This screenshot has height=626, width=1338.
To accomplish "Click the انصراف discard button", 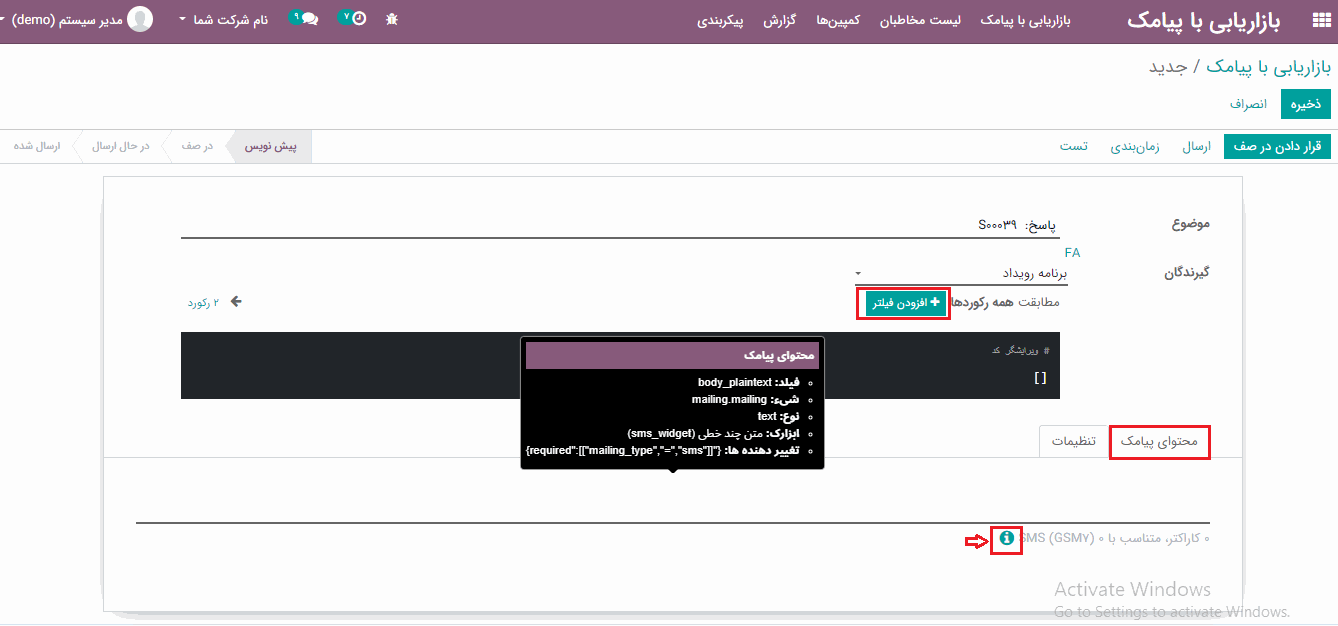I will point(1248,104).
